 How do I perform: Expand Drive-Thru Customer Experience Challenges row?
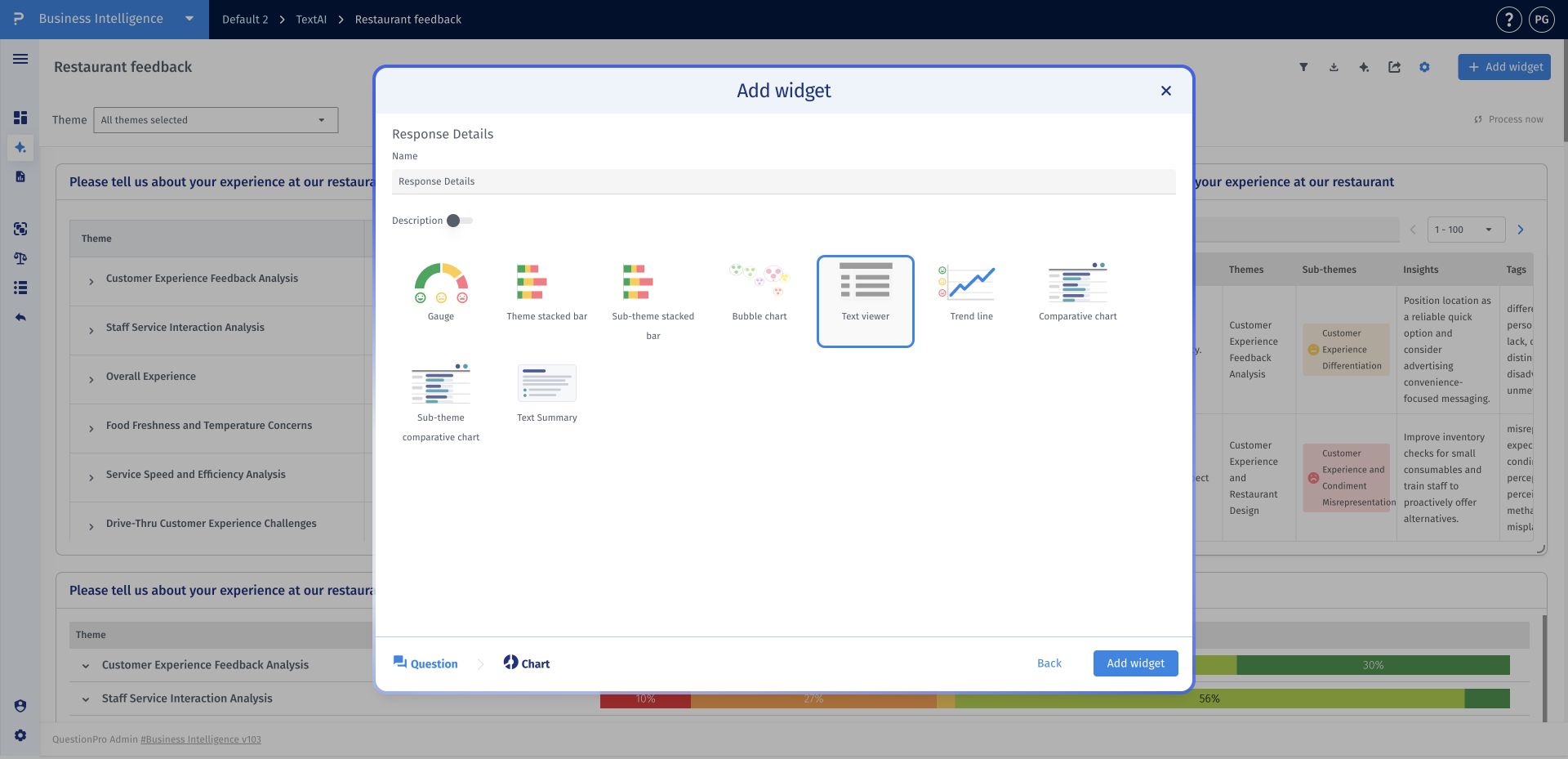[91, 526]
